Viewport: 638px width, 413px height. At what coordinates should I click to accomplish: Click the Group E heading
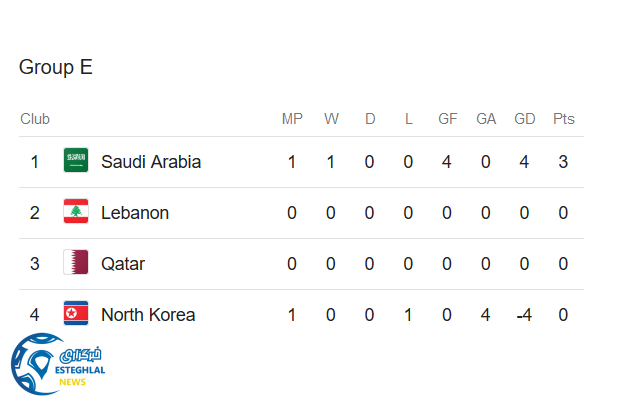56,68
